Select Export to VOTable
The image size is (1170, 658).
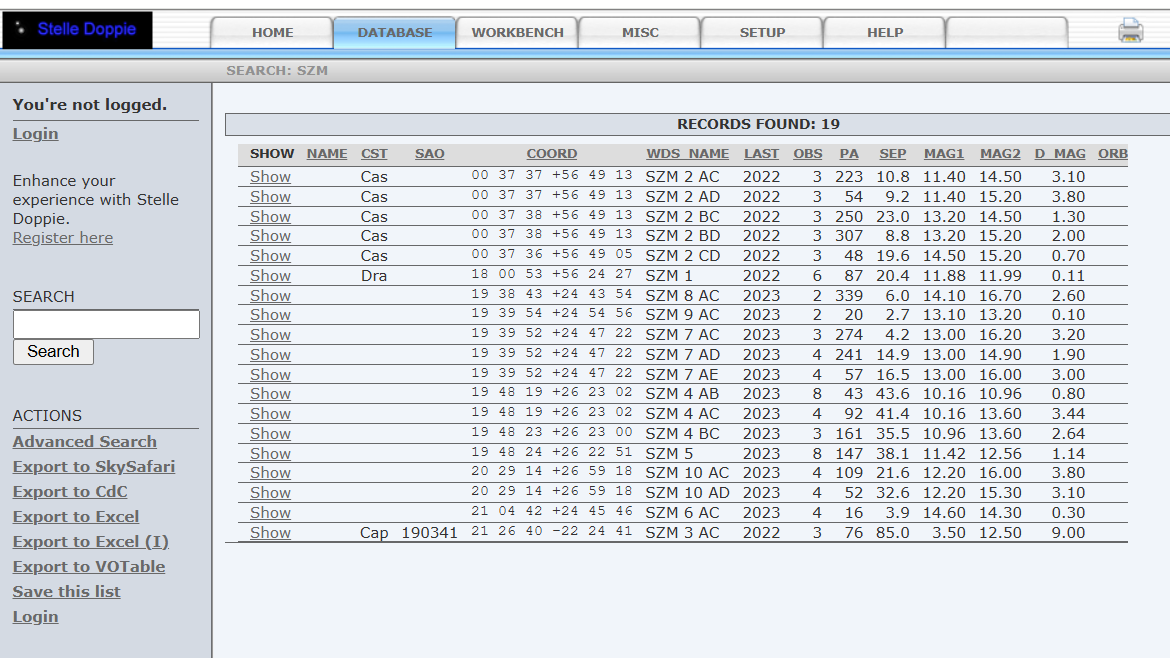(x=89, y=567)
